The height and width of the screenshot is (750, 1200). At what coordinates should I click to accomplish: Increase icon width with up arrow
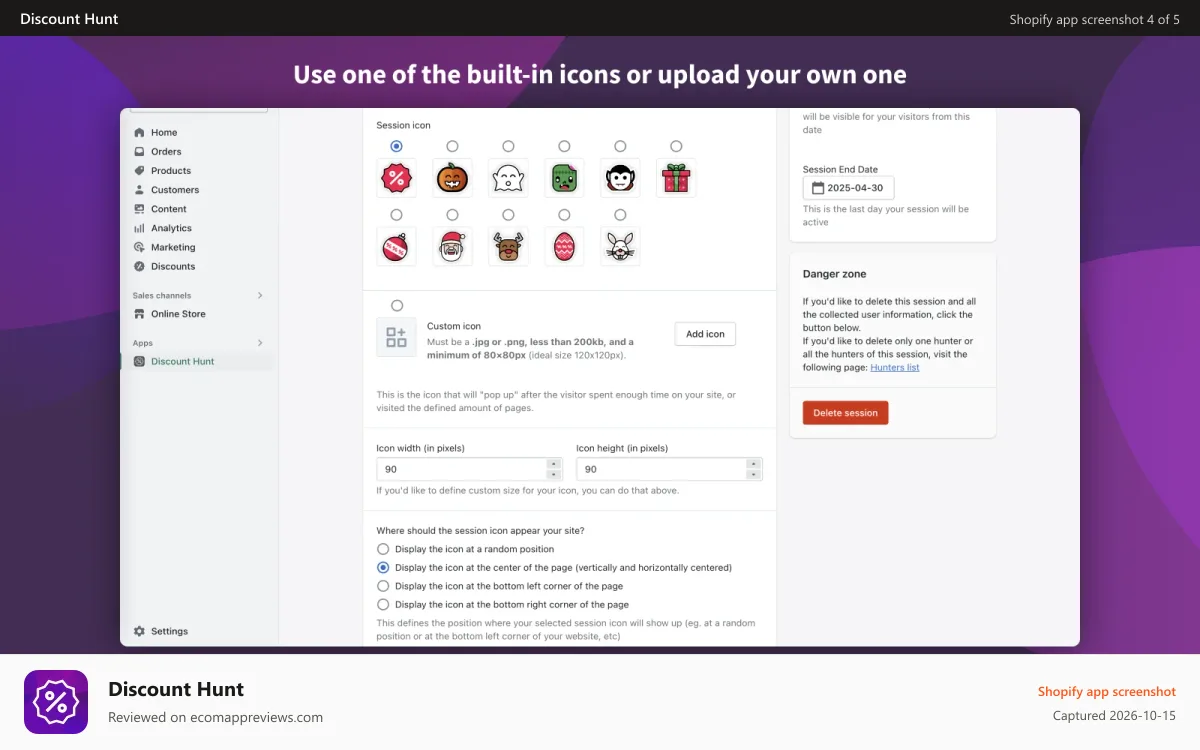click(554, 464)
